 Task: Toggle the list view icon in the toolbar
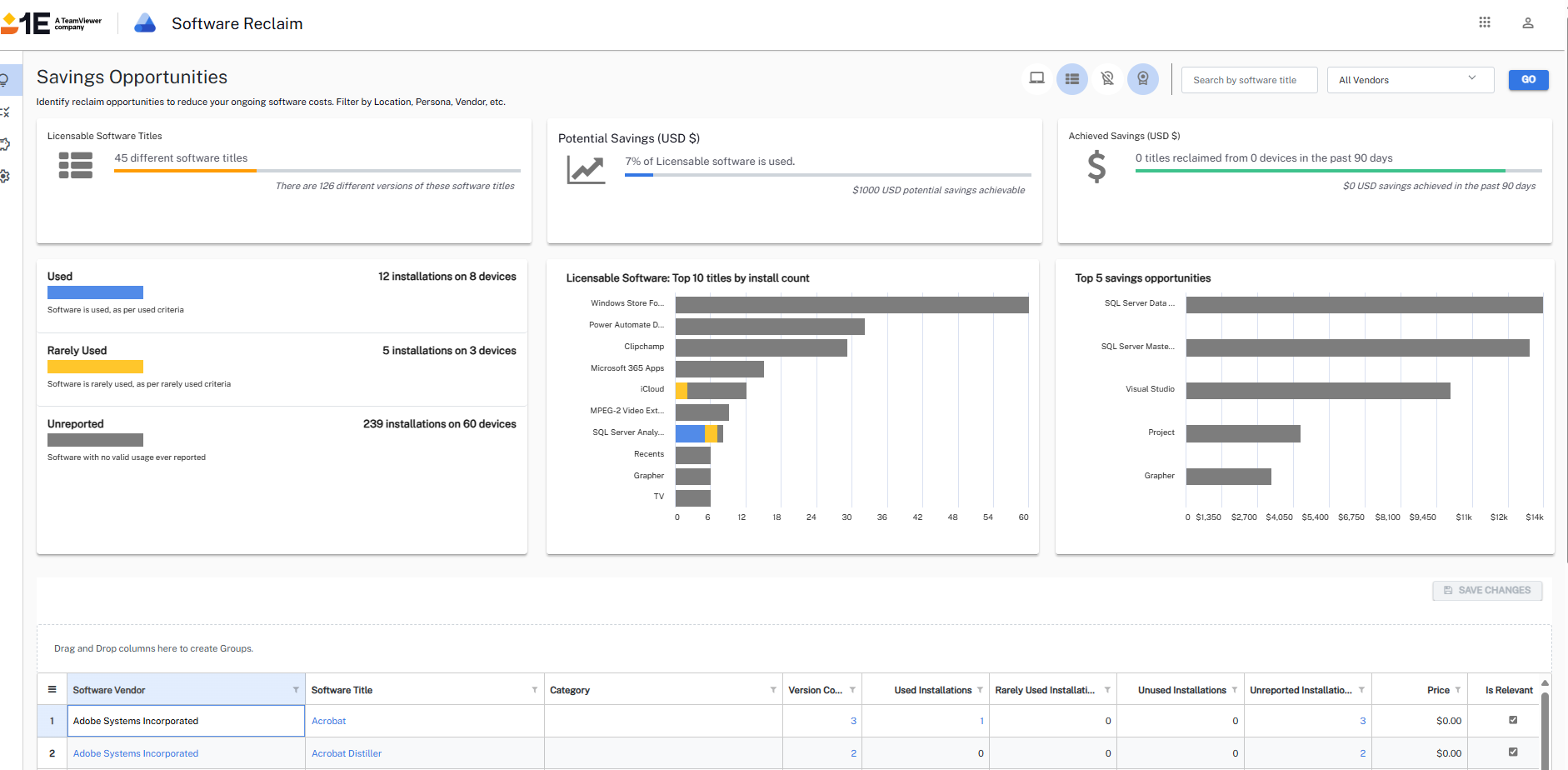(1072, 79)
